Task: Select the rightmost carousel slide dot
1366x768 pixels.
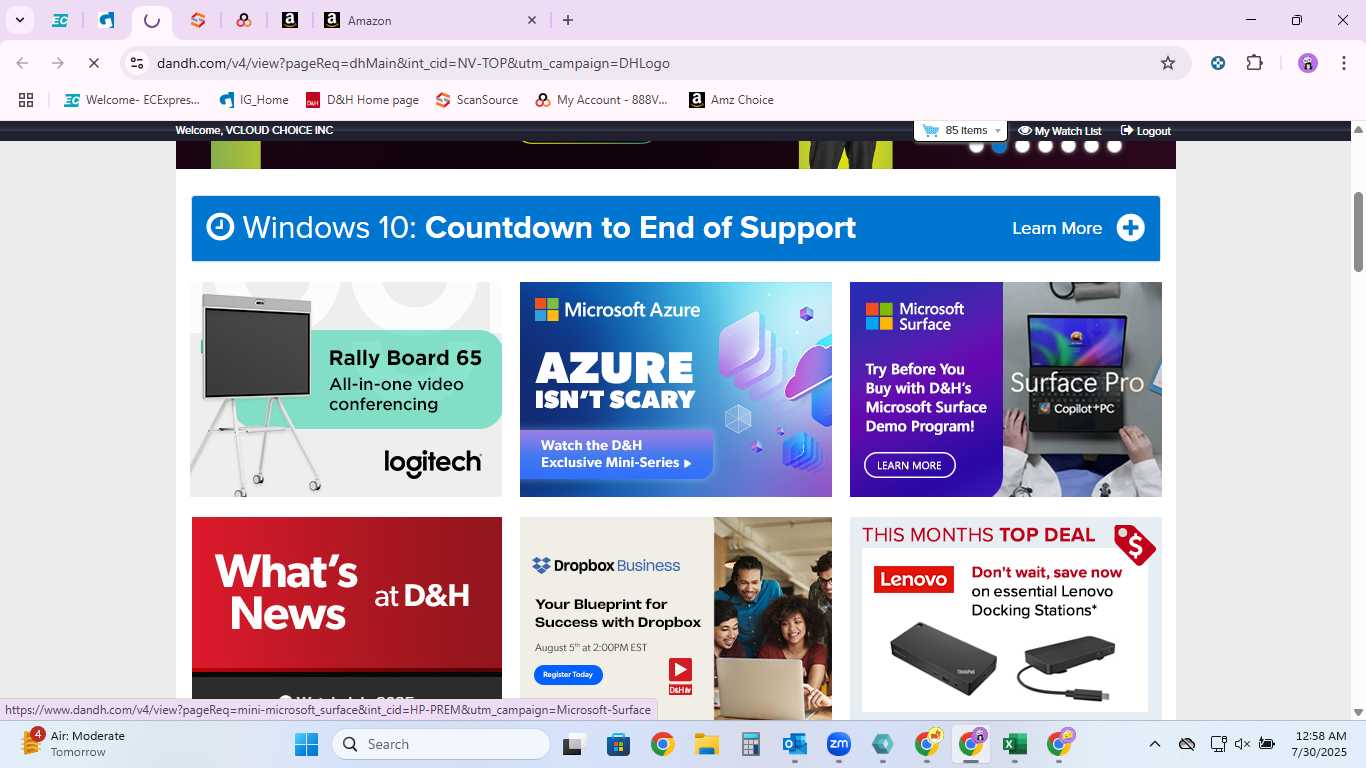Action: [1114, 146]
